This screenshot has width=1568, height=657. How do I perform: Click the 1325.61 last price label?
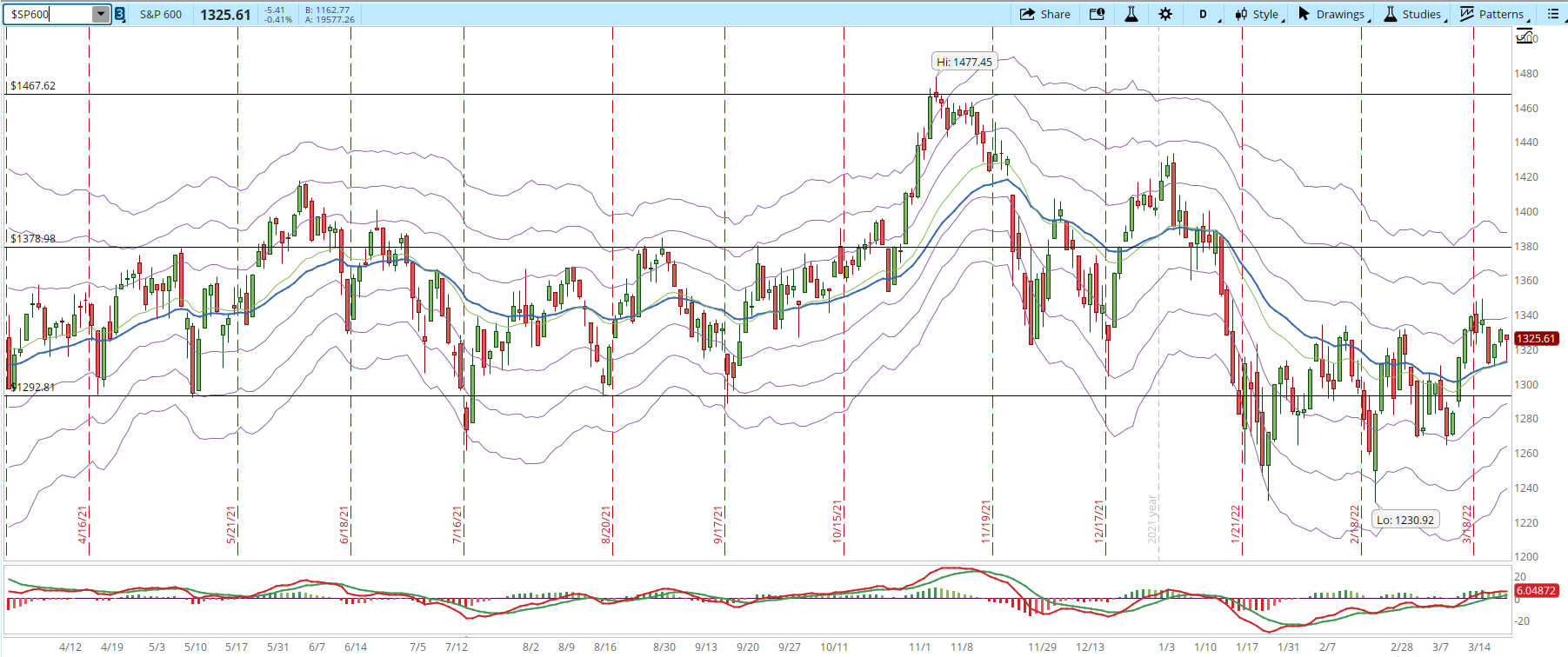point(225,15)
